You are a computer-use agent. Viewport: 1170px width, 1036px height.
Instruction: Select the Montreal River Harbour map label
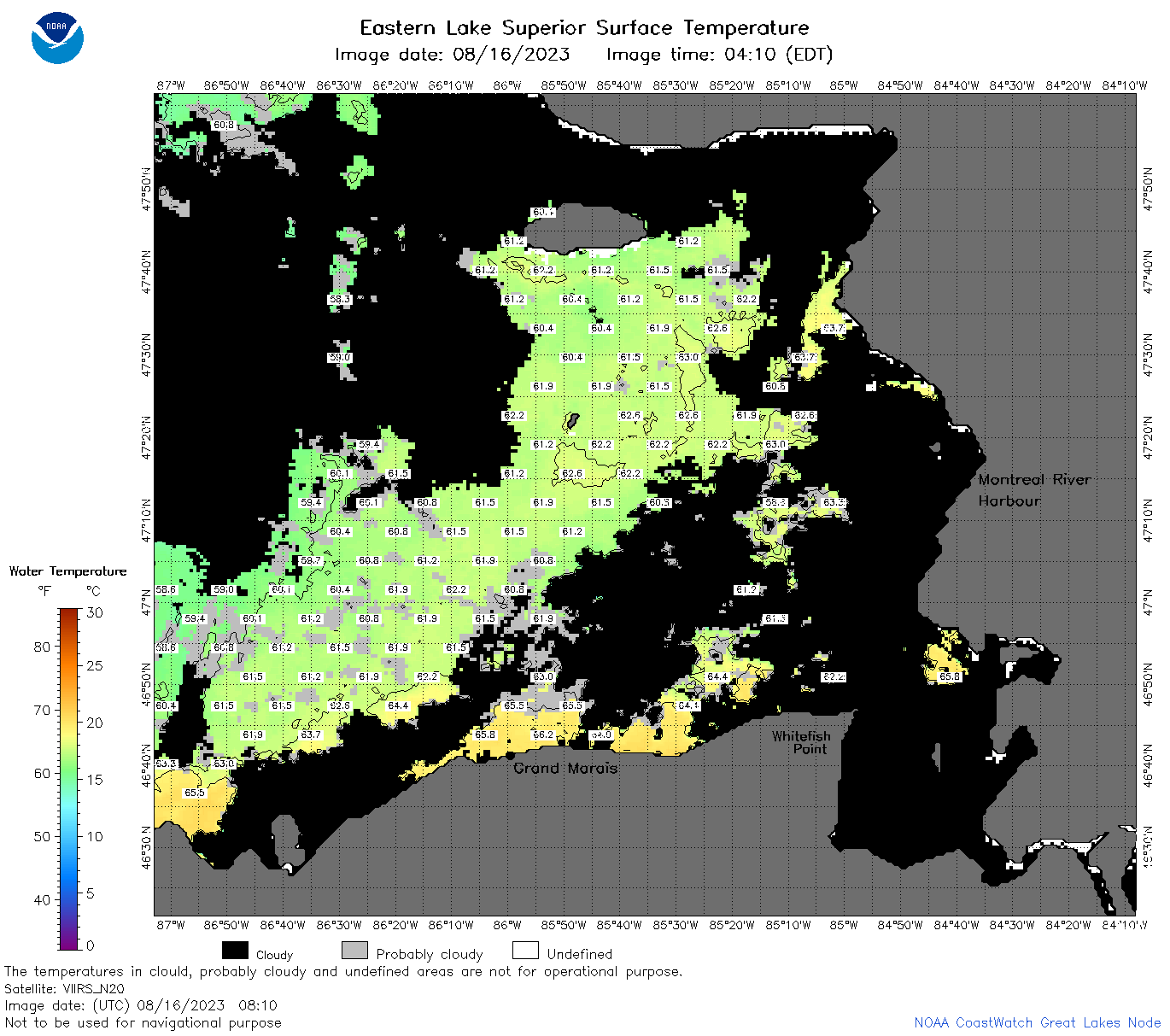(1034, 490)
